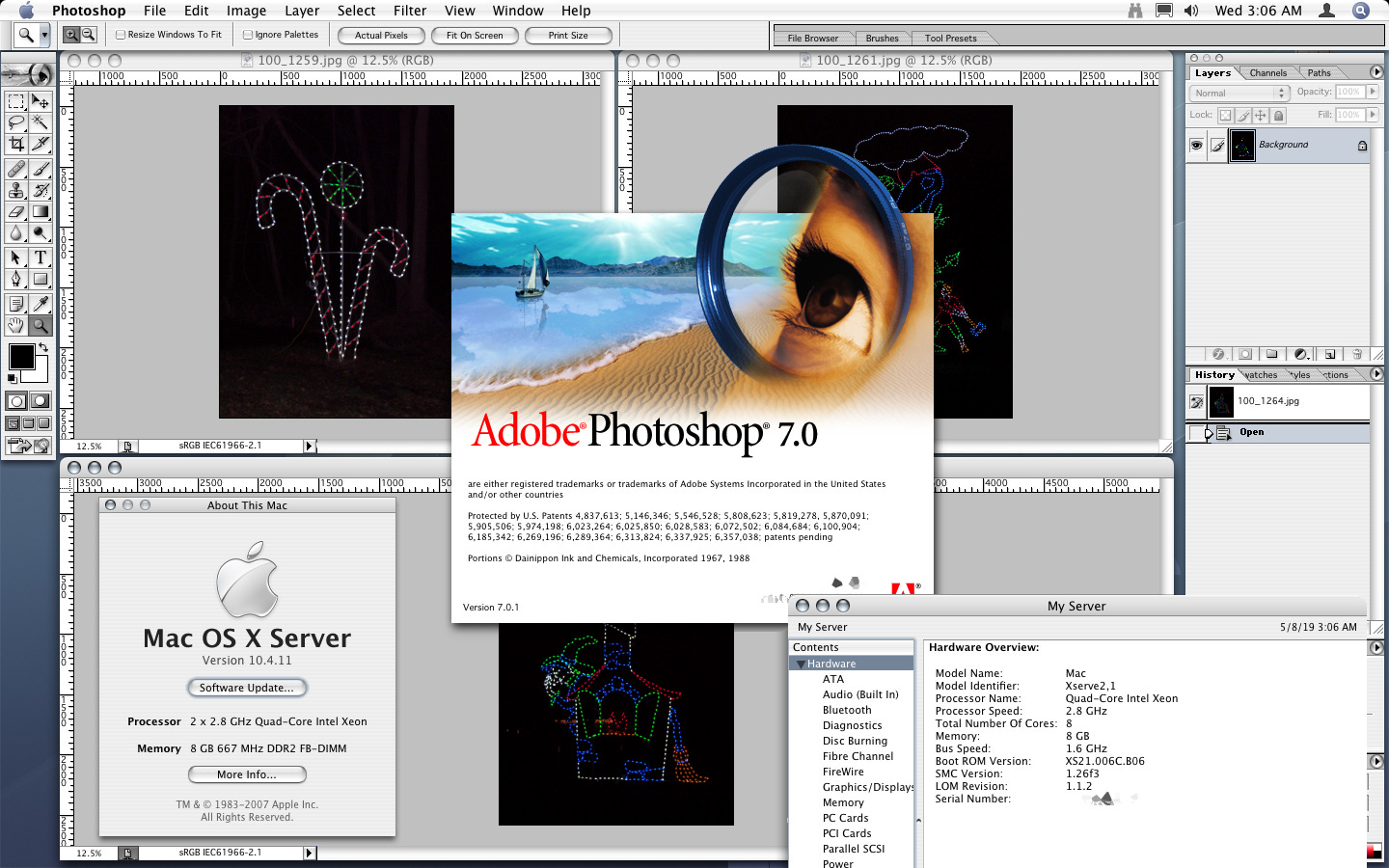Select the Crop tool
The height and width of the screenshot is (868, 1389).
point(16,144)
